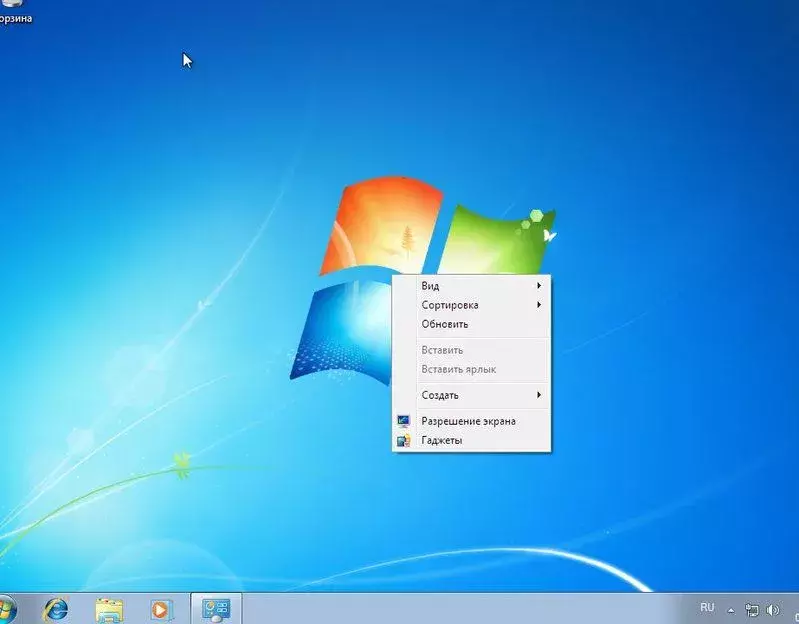Switch to the Control Panel taskbar window
The width and height of the screenshot is (799, 624).
coord(216,609)
